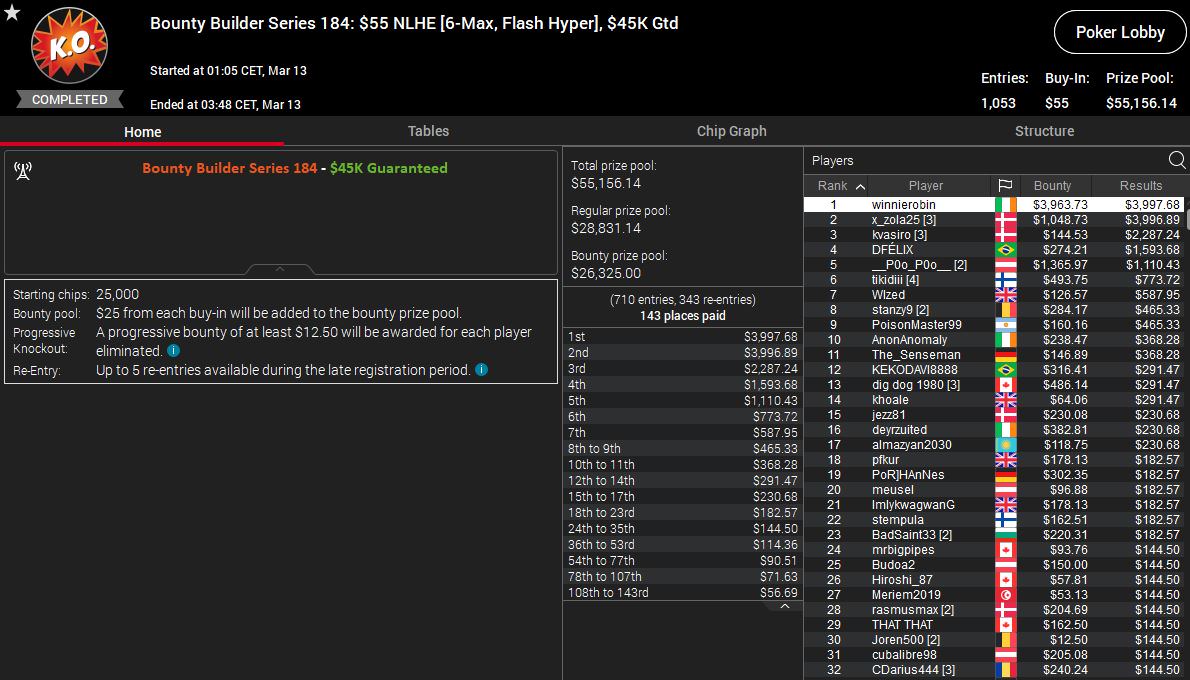Switch to the Tables tab

tap(428, 131)
